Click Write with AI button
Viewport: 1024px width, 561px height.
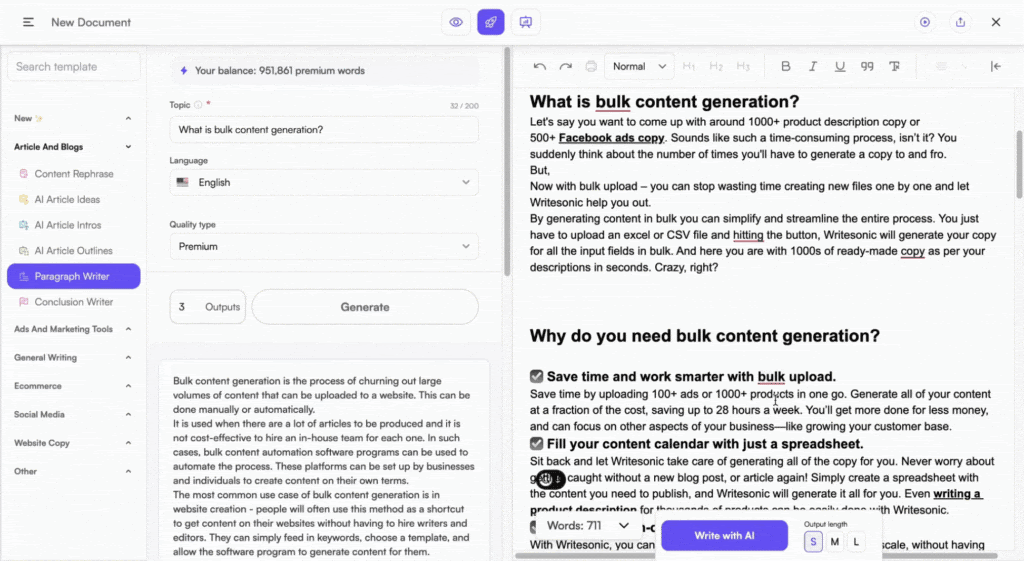click(724, 536)
